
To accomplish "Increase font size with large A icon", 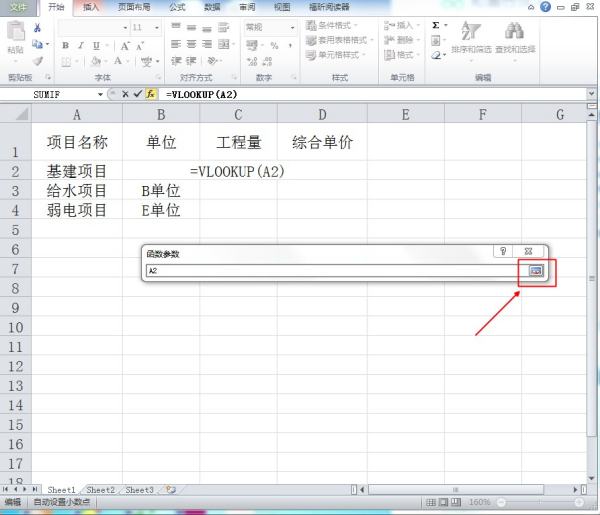I will [x=125, y=46].
